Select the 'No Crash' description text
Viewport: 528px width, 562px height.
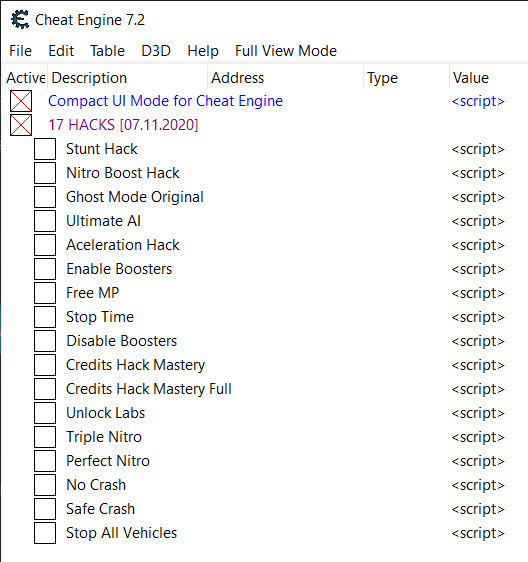pos(96,485)
